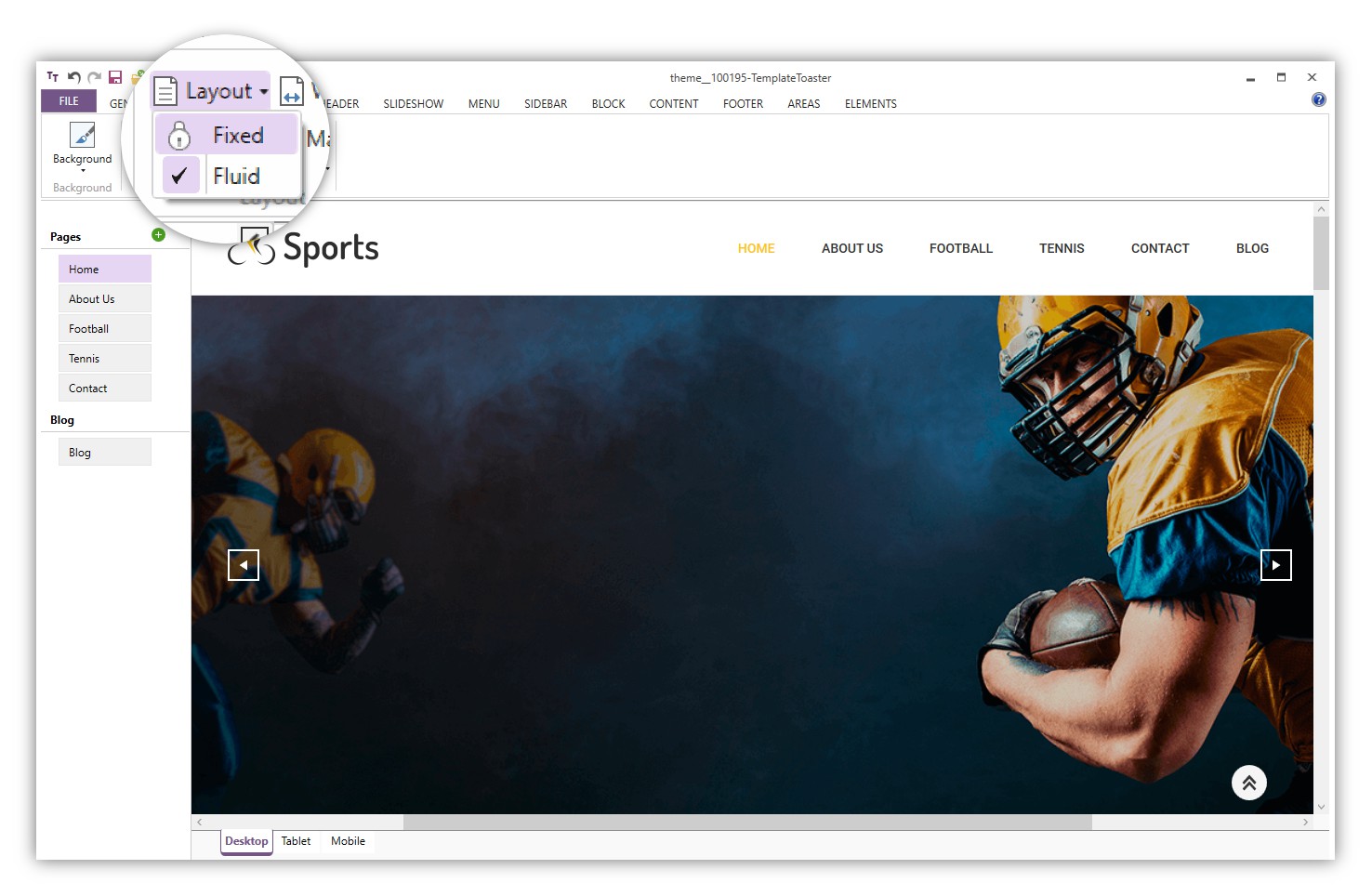Click the horizontal scrollbar thumb

tap(747, 823)
